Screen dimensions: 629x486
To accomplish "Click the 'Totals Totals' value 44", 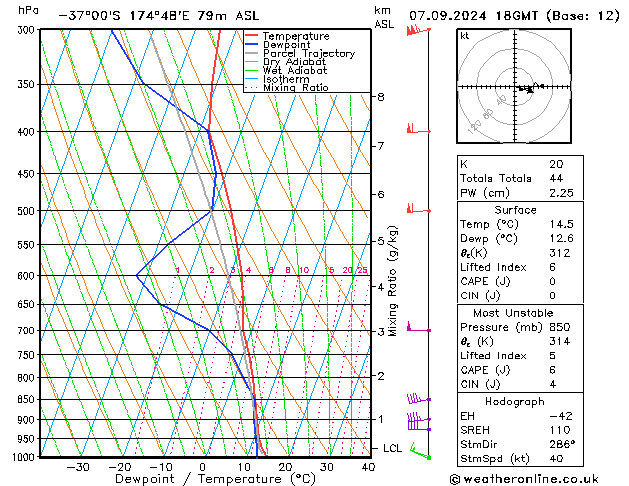I will (x=556, y=178).
